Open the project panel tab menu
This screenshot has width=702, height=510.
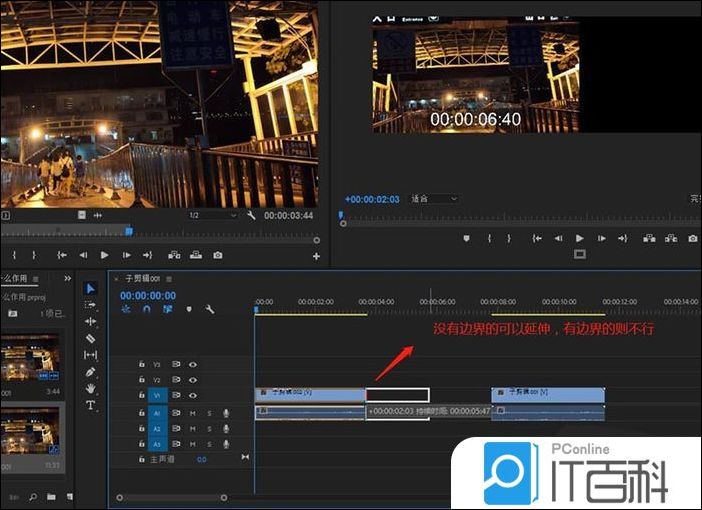coord(36,279)
